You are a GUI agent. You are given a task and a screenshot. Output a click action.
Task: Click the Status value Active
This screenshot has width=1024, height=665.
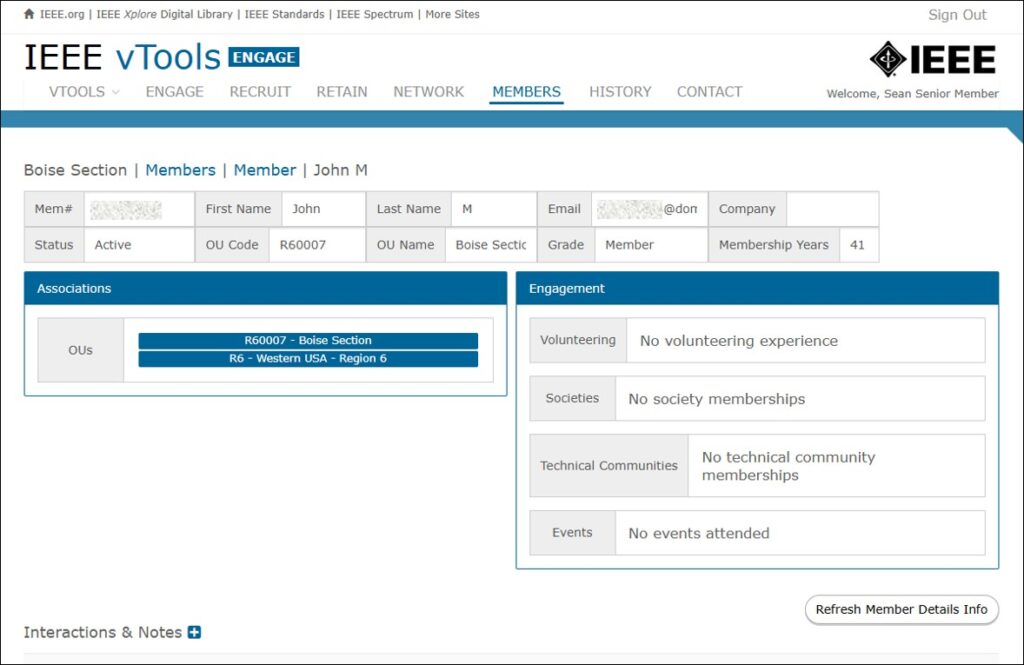(113, 245)
